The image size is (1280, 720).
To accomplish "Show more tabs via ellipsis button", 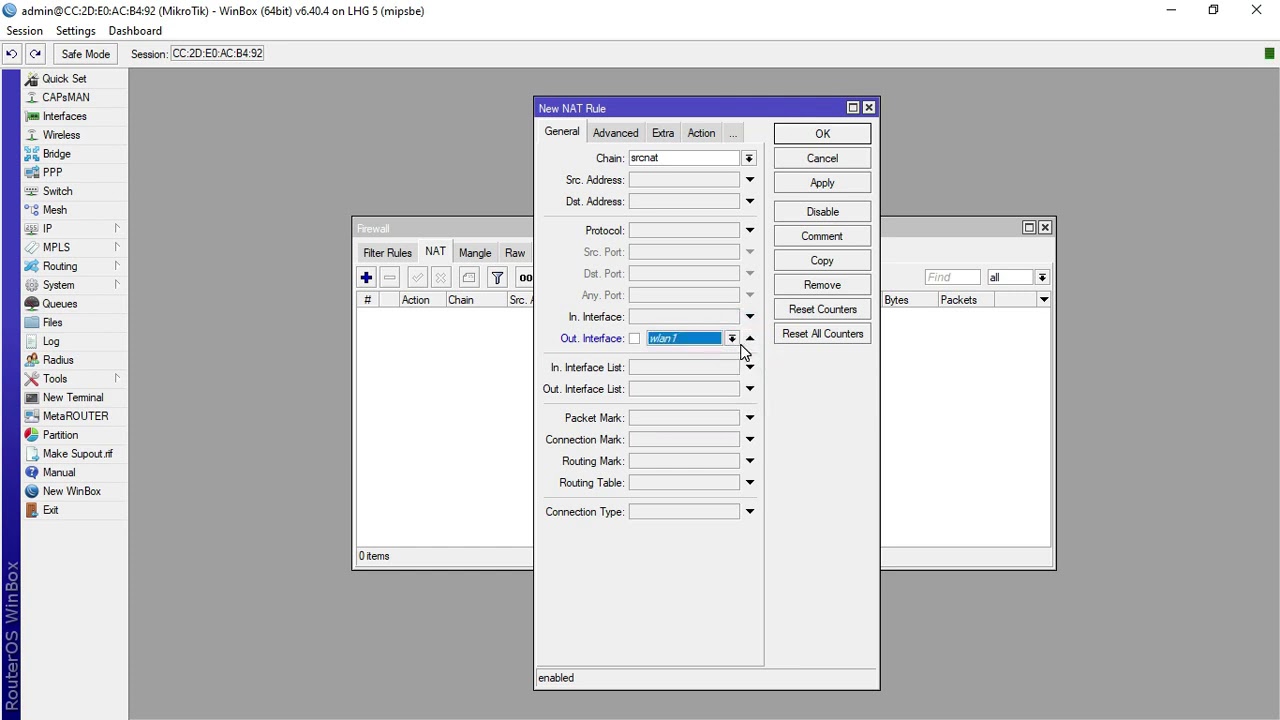I will (733, 133).
